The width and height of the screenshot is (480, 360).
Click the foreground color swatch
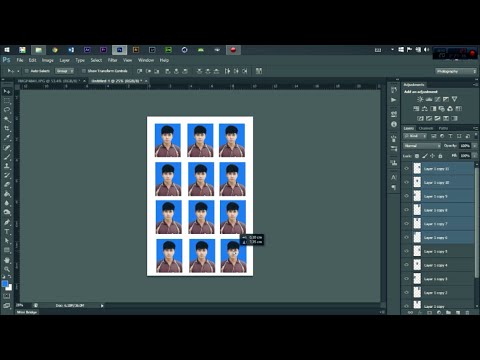pos(5,284)
